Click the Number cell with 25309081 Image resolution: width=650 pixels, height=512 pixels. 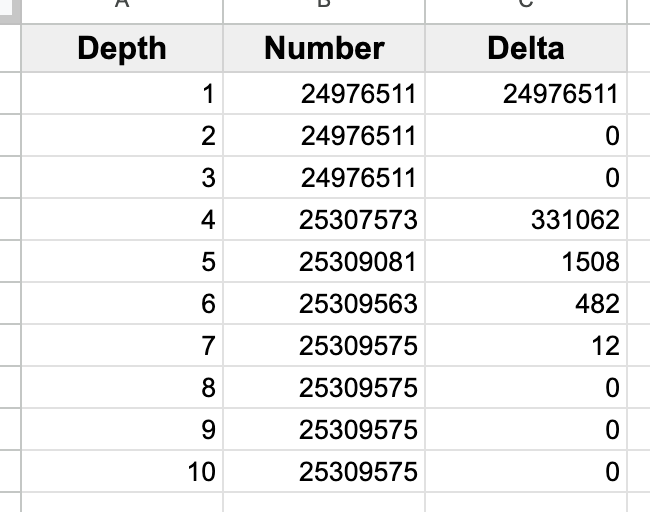click(x=324, y=261)
